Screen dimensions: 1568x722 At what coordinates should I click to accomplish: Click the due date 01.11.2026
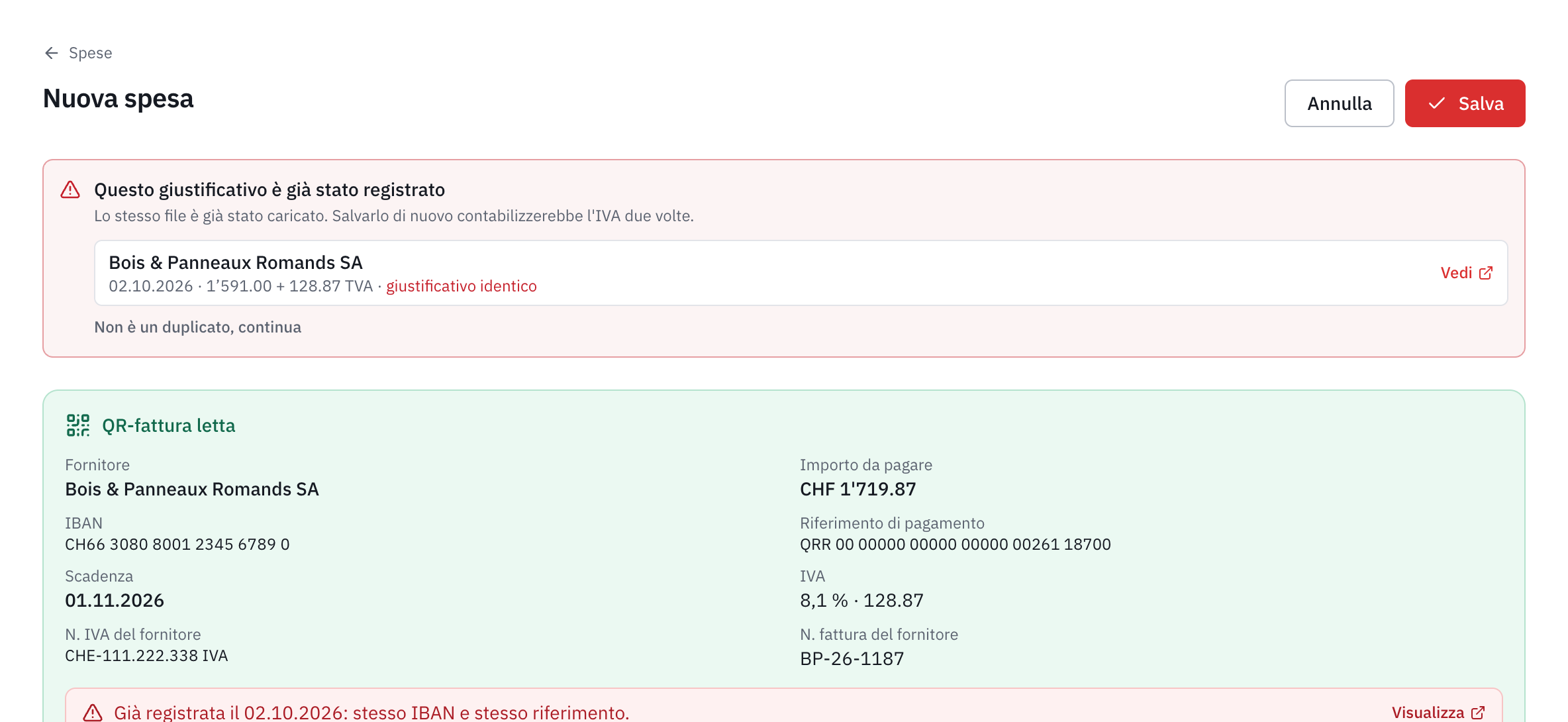coord(114,600)
